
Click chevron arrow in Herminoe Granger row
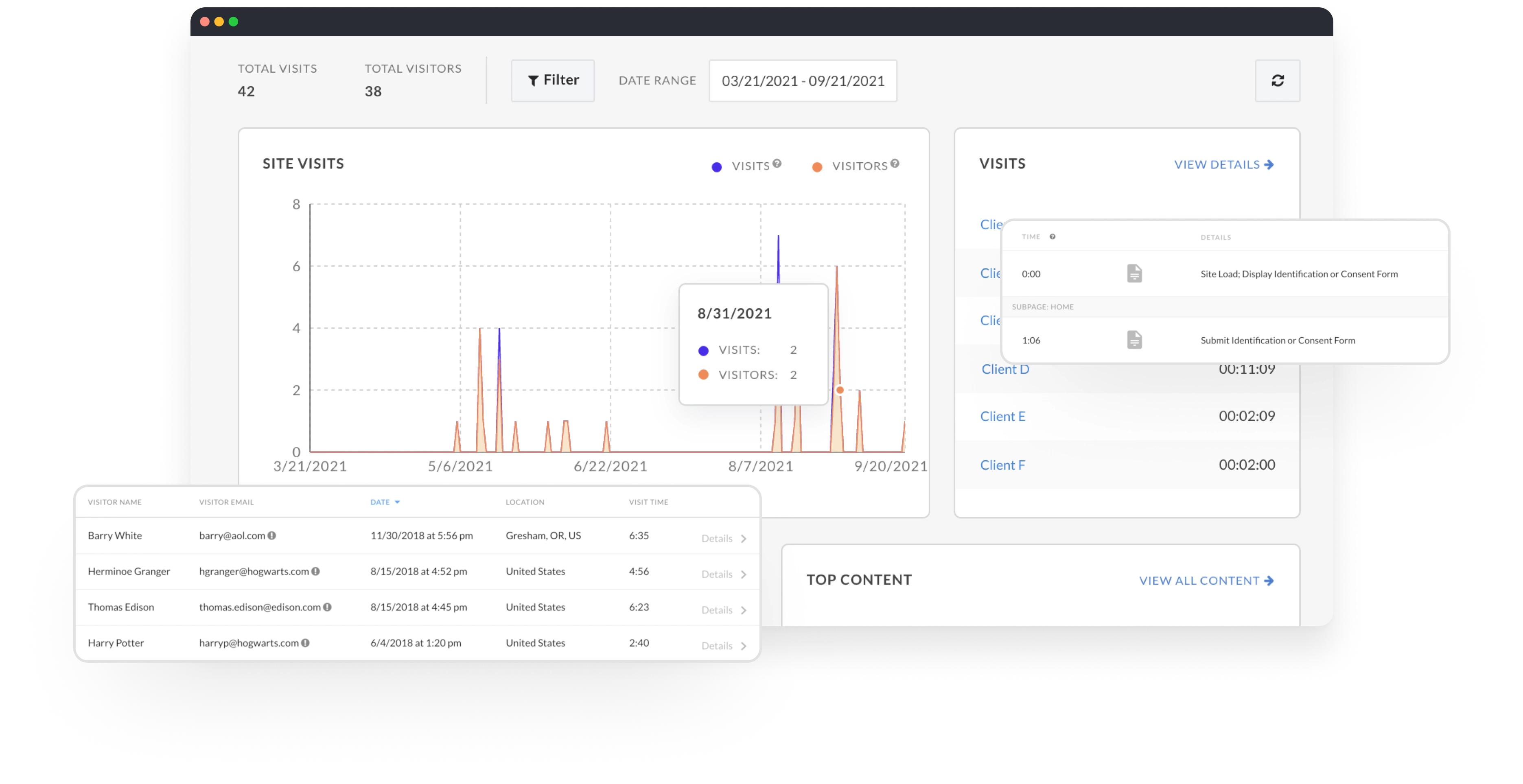click(743, 574)
